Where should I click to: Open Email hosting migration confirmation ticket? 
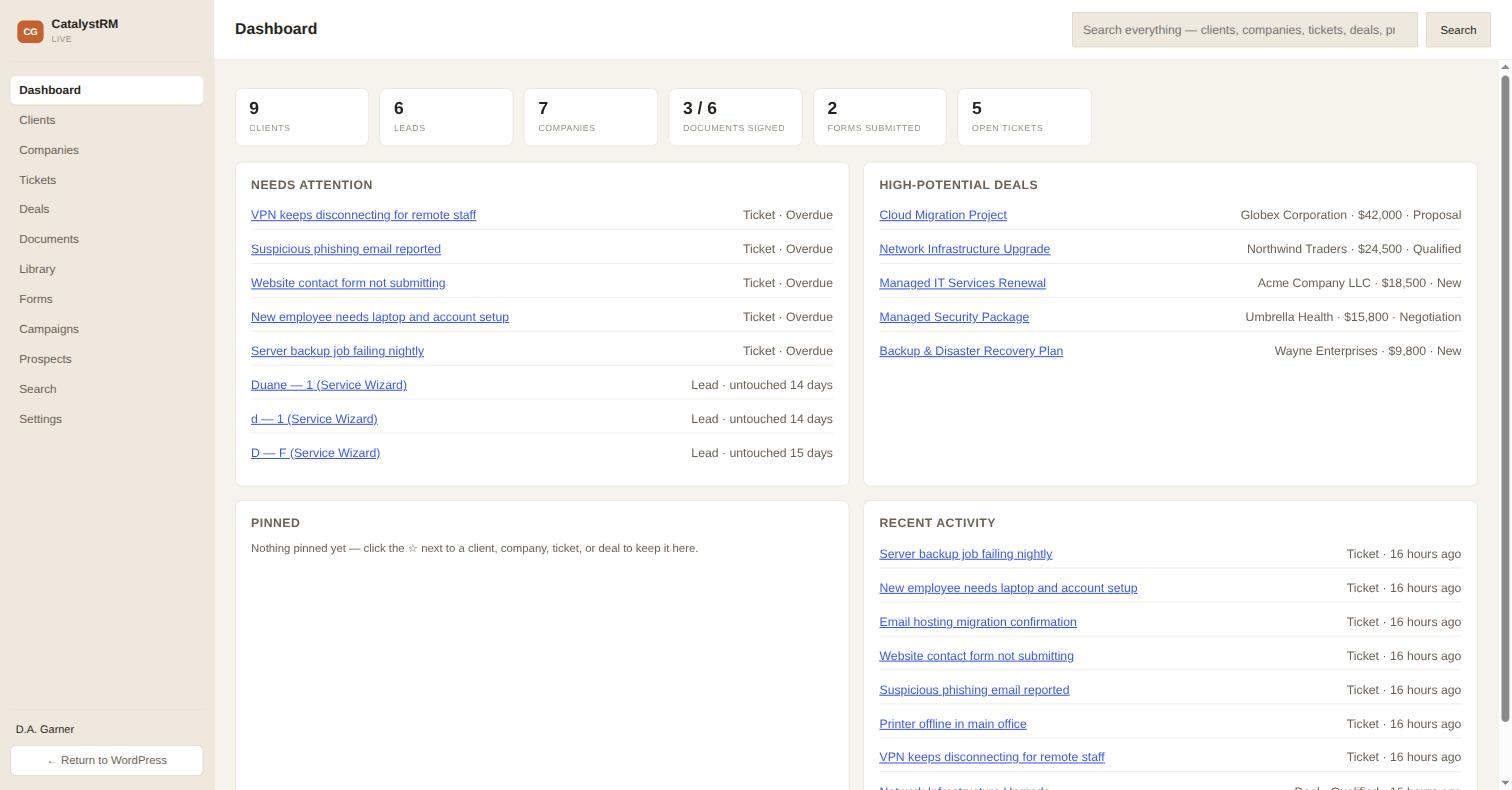(978, 622)
